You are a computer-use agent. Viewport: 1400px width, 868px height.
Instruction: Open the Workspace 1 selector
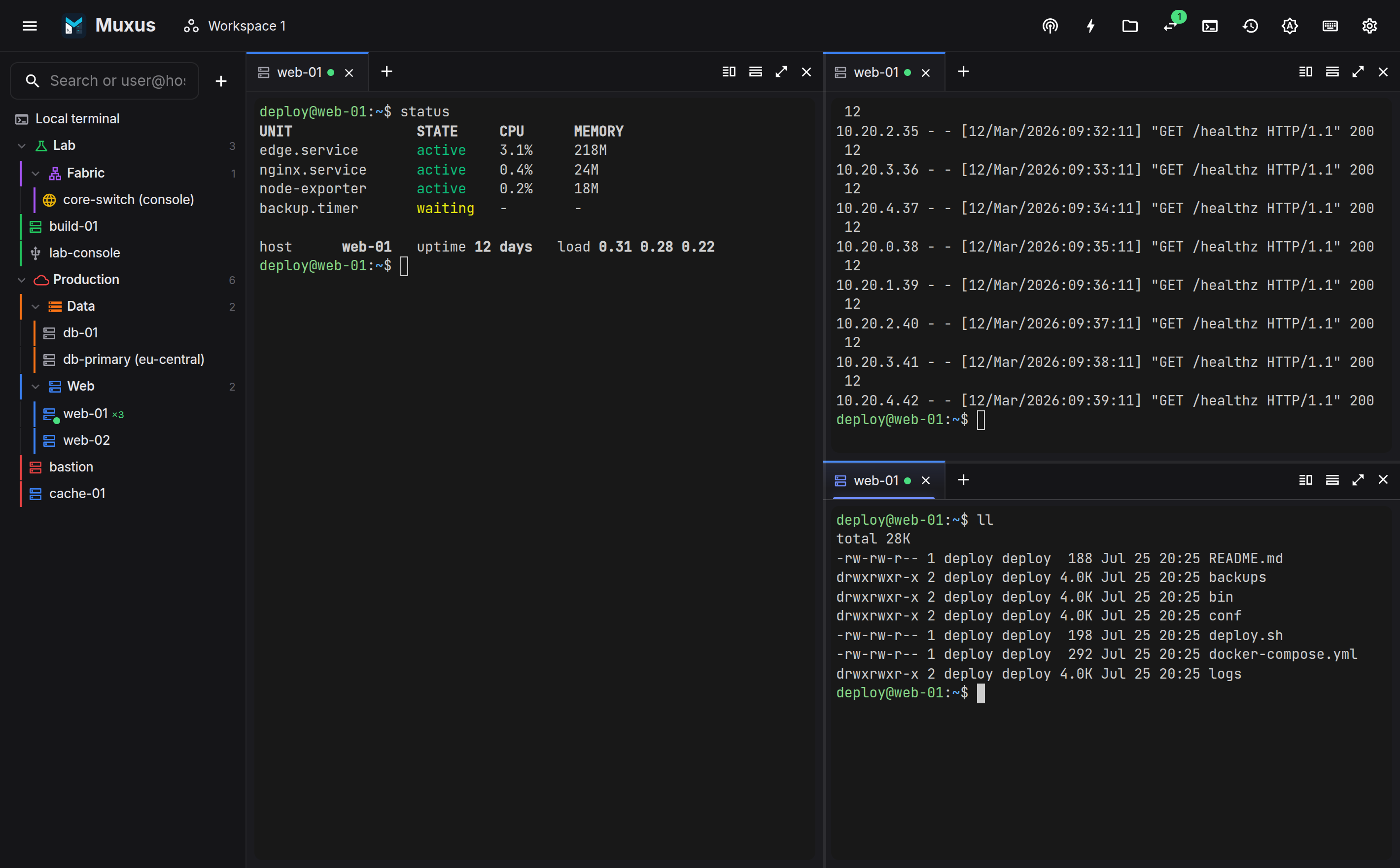235,26
